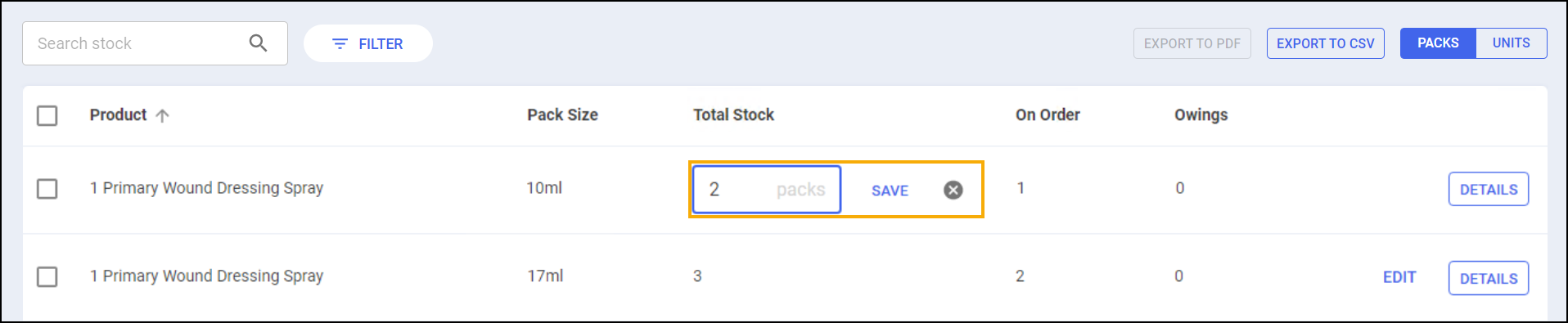Switch view to Units
This screenshot has height=323, width=1568.
tap(1512, 43)
